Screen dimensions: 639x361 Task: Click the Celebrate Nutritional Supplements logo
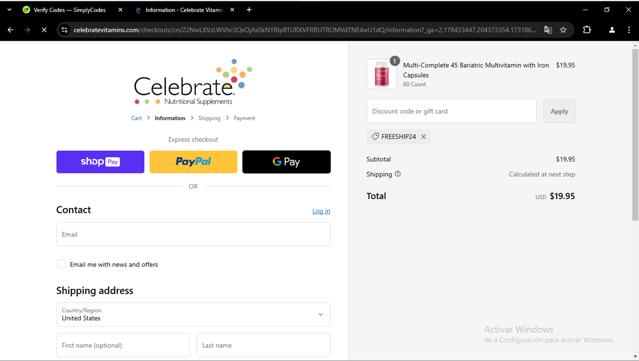coord(193,82)
